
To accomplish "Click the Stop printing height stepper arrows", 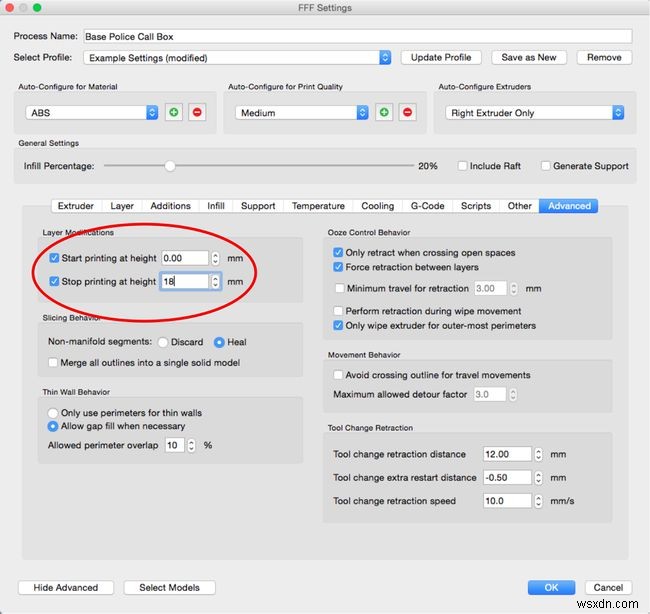I will (x=215, y=282).
